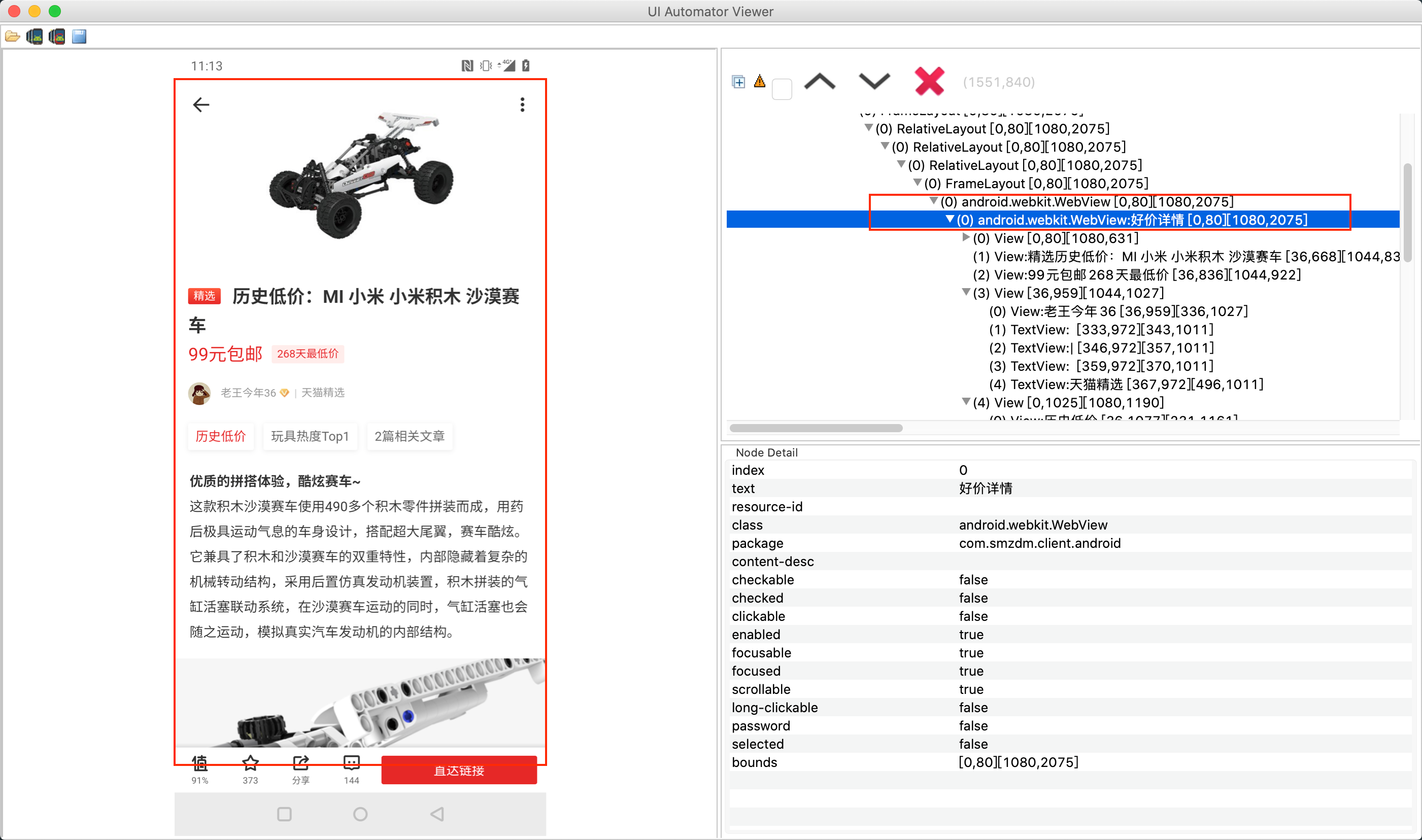The height and width of the screenshot is (840, 1422).
Task: Click the gray building-blocks detail image
Action: 360,703
